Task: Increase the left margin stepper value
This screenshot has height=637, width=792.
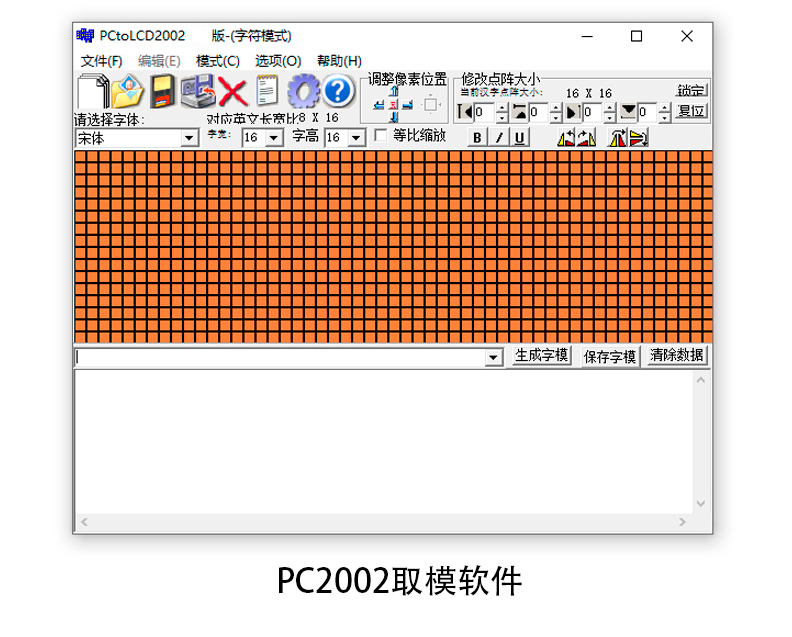Action: (502, 108)
